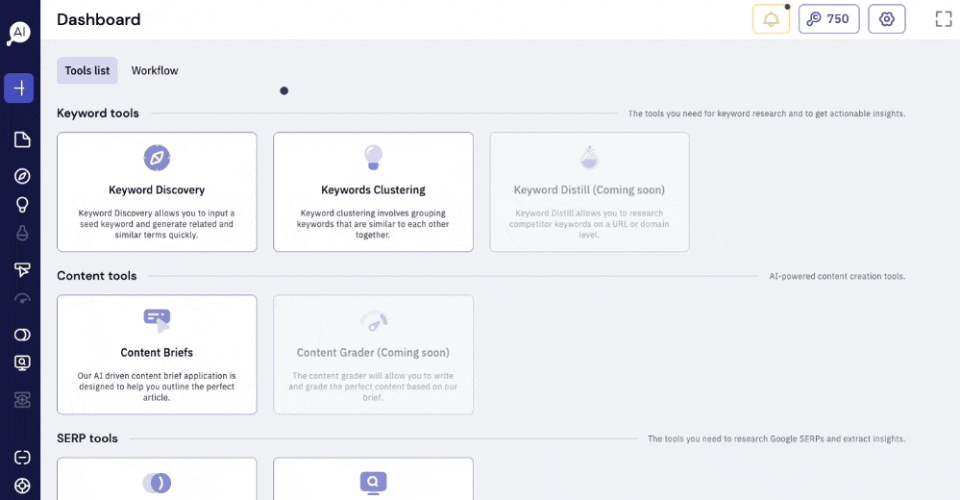
Task: Click the gauge icon in Content Grader card
Action: click(x=373, y=321)
